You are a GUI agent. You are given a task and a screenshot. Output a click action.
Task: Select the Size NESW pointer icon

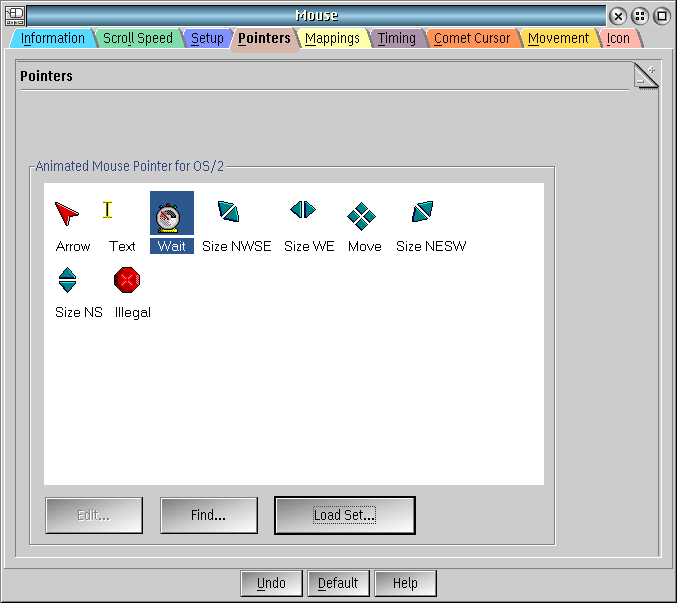[x=422, y=212]
